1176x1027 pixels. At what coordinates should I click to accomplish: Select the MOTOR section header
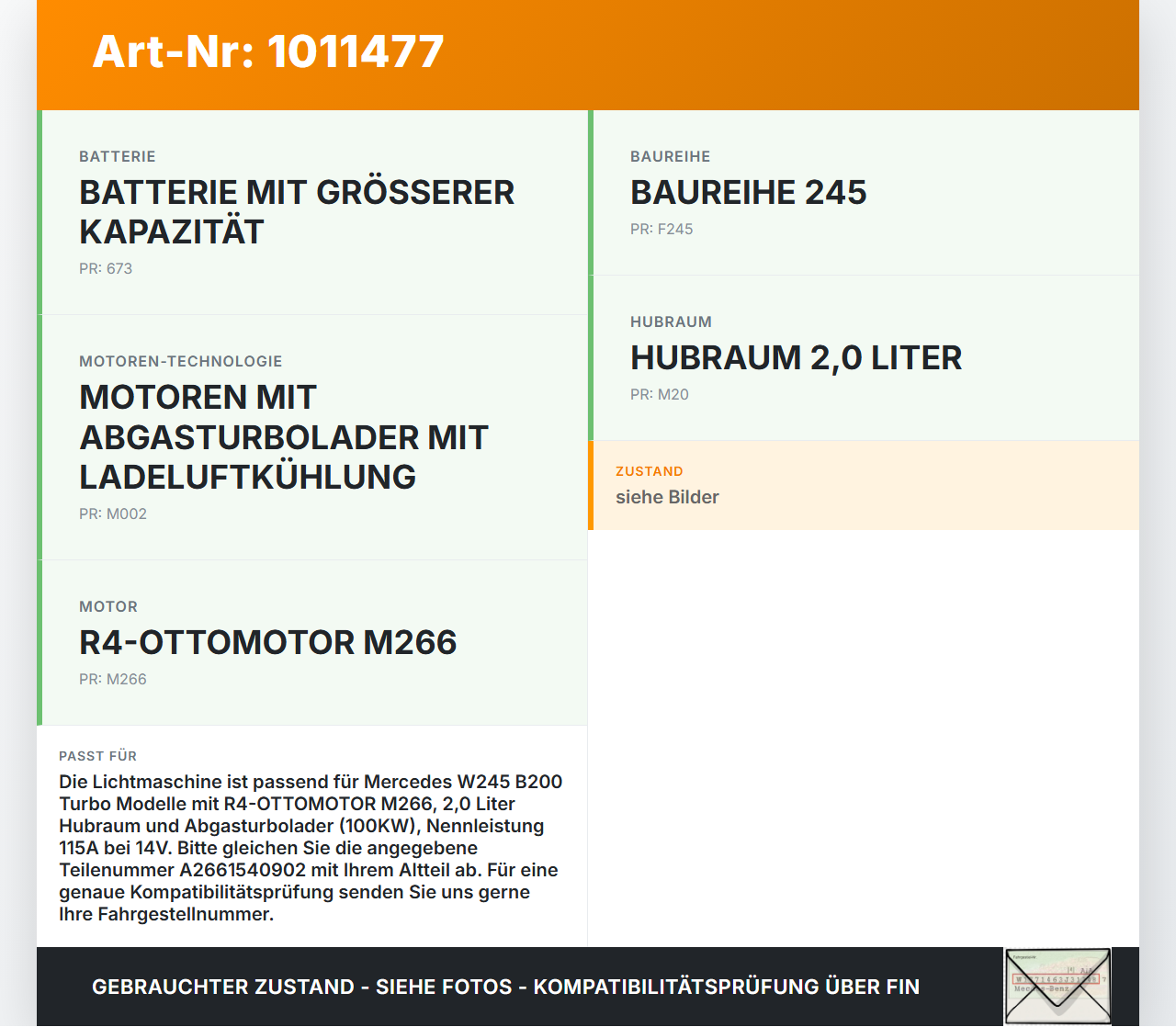107,606
